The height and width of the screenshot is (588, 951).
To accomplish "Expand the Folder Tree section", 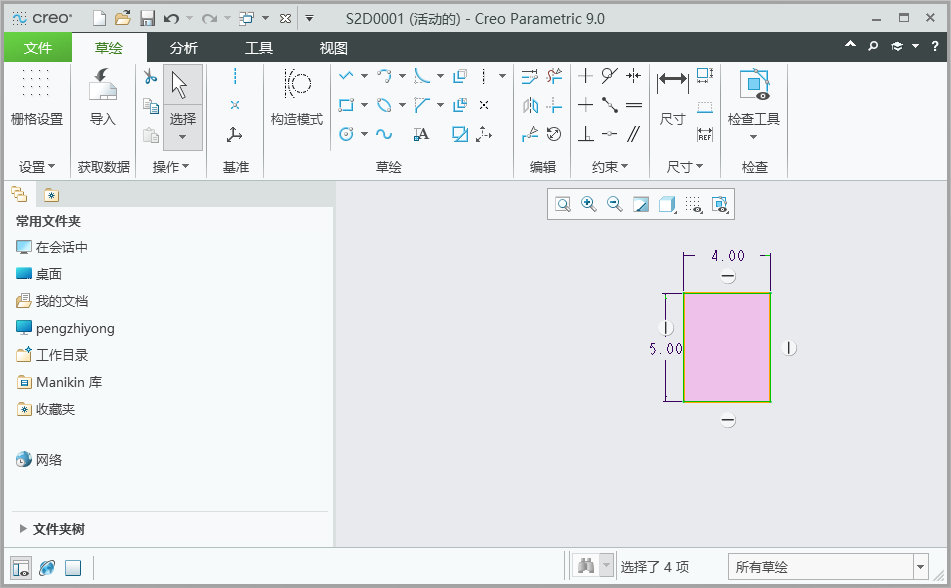I will (52, 529).
